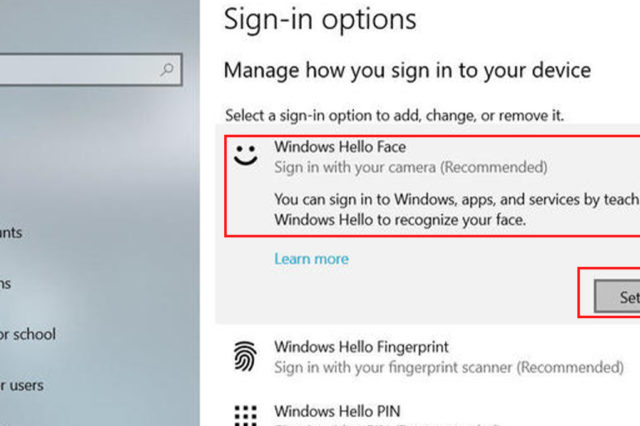Open the sidebar item ending in 'r users'

(22, 384)
